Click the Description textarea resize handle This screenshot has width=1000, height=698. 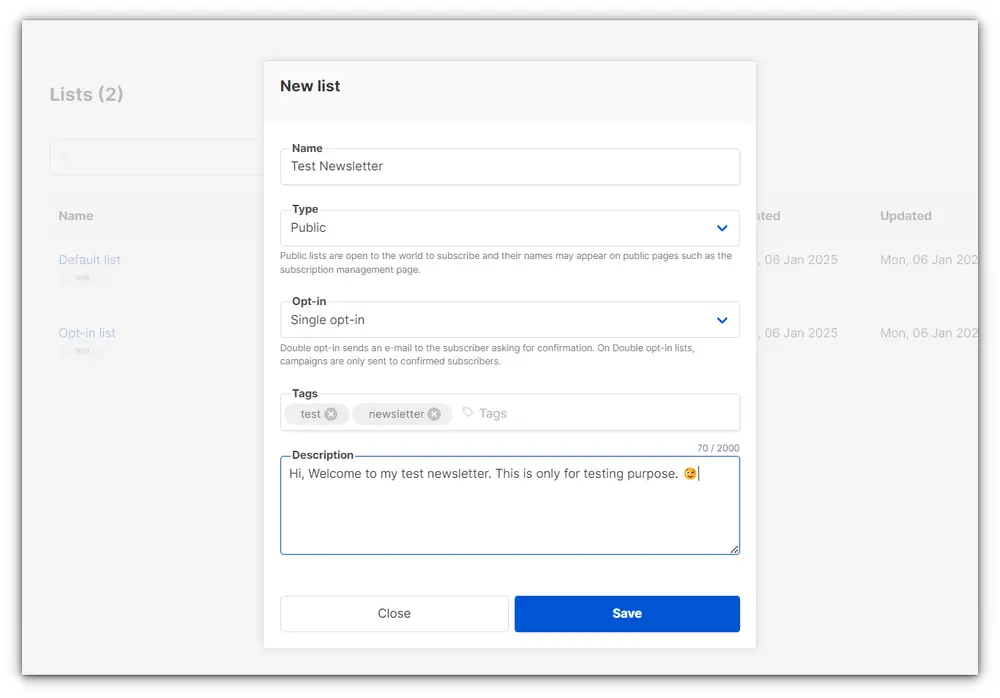[x=736, y=550]
